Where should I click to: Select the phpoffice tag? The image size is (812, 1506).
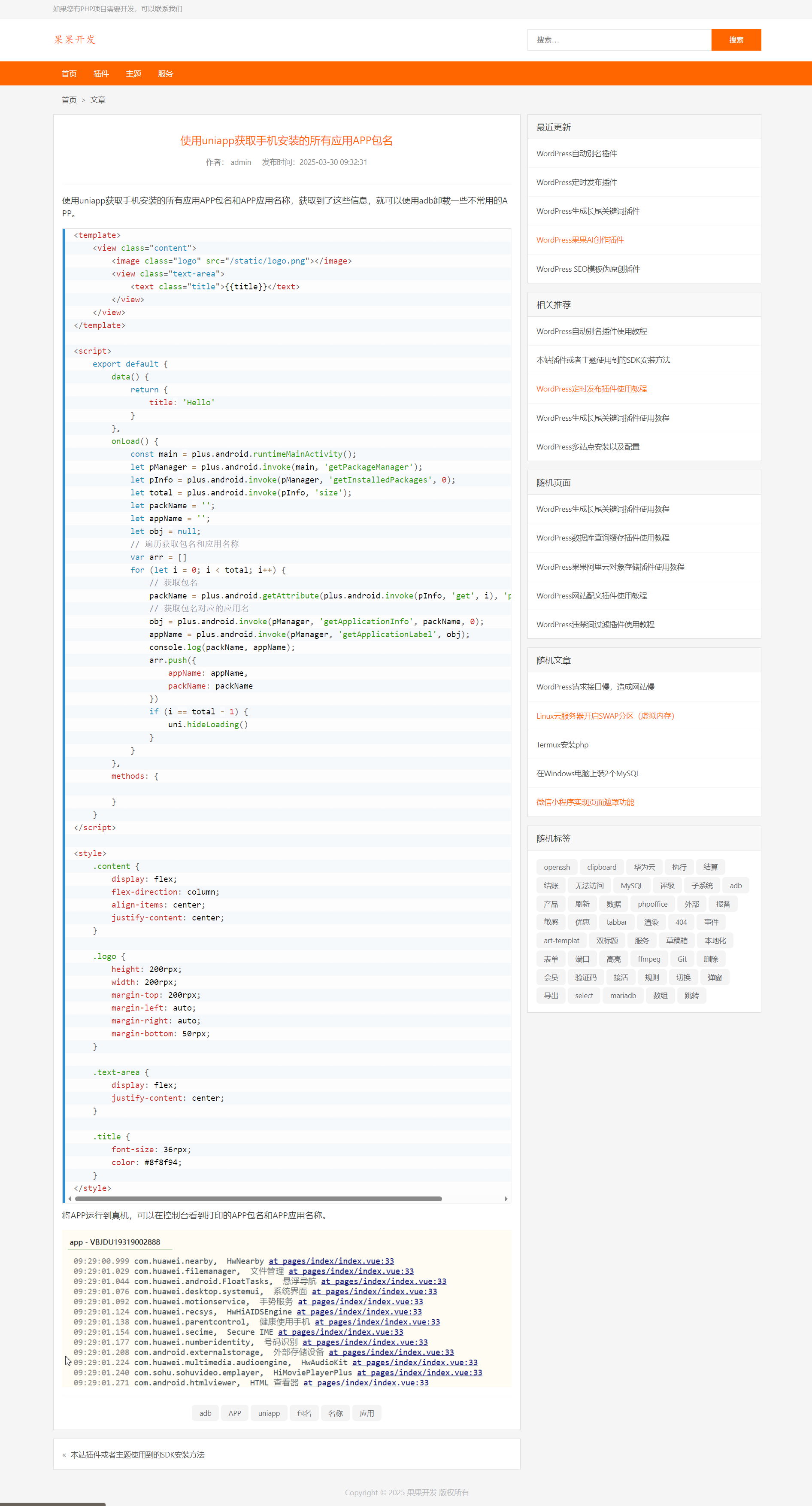coord(652,904)
